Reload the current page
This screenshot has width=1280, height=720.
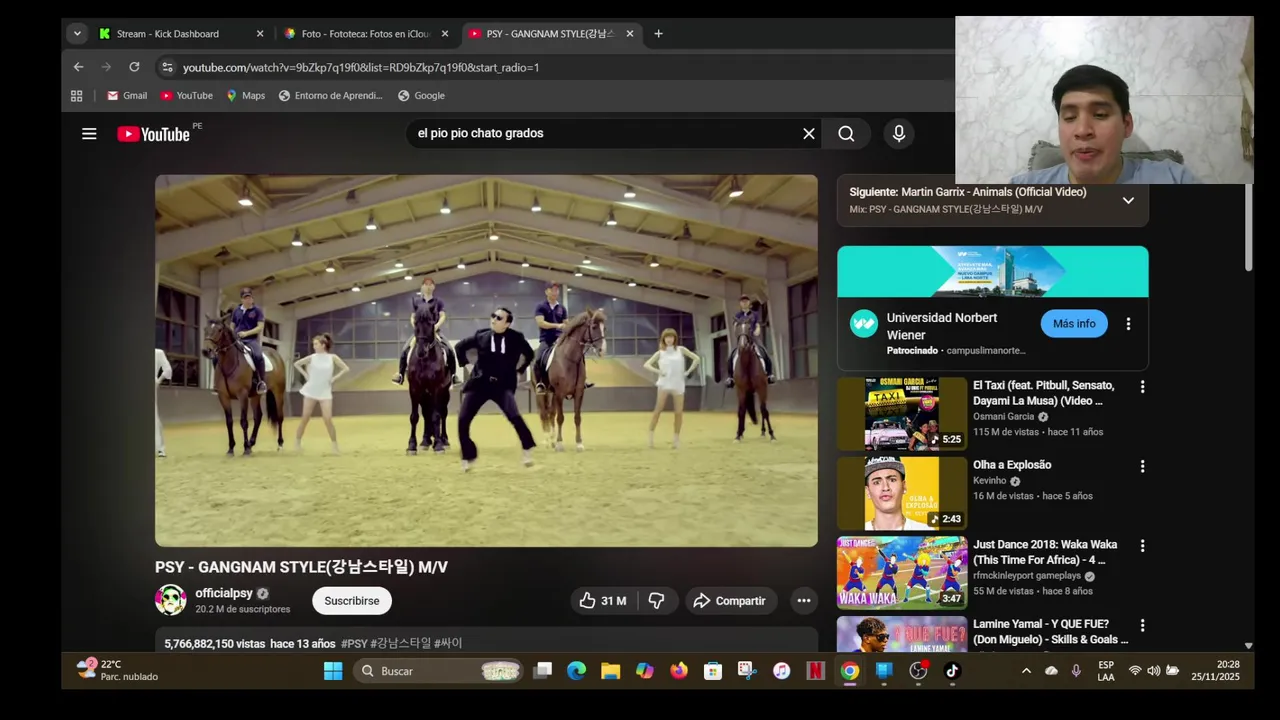pyautogui.click(x=134, y=67)
